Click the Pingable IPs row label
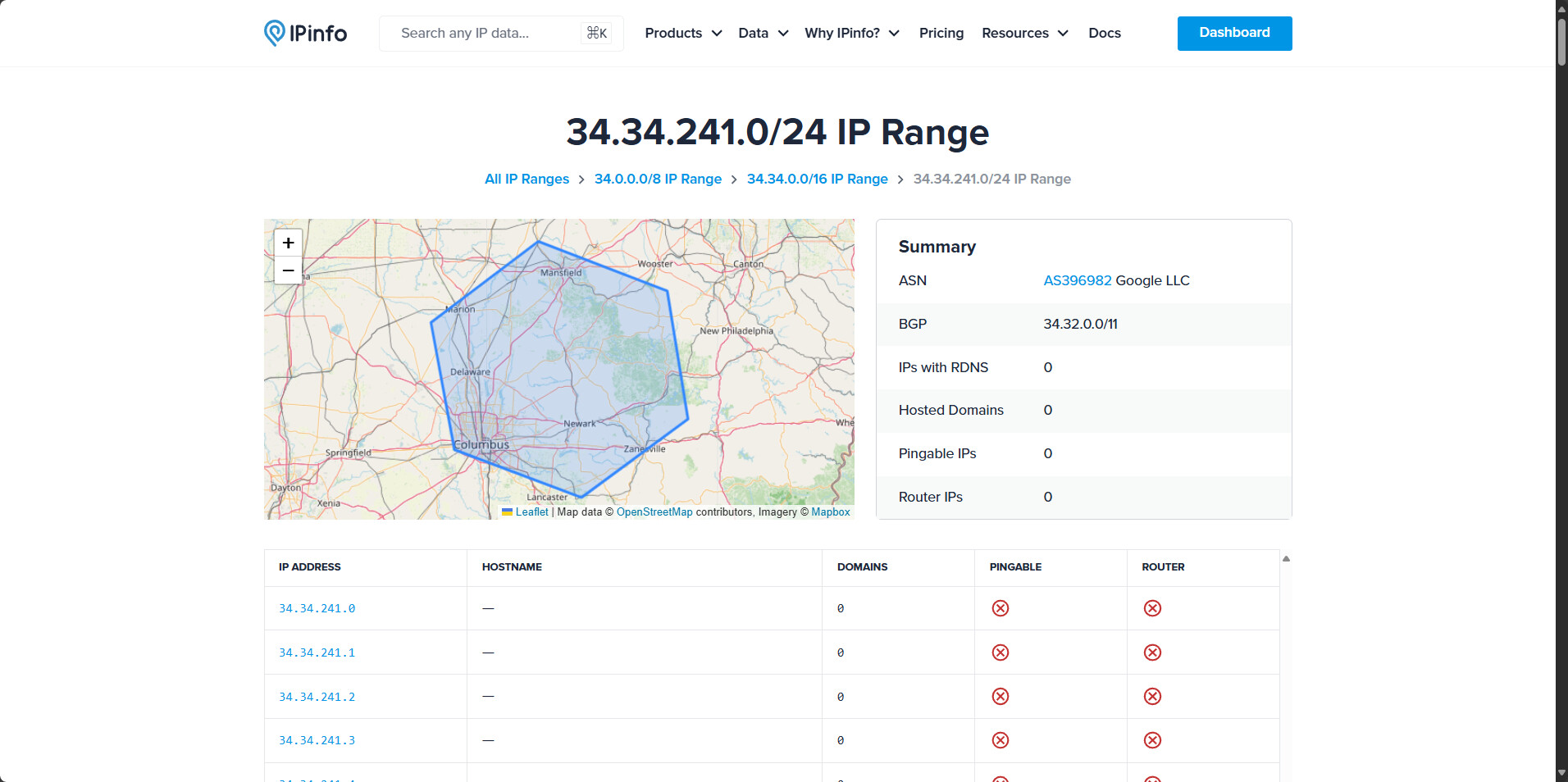Screen dimensions: 1568x782 (x=937, y=453)
